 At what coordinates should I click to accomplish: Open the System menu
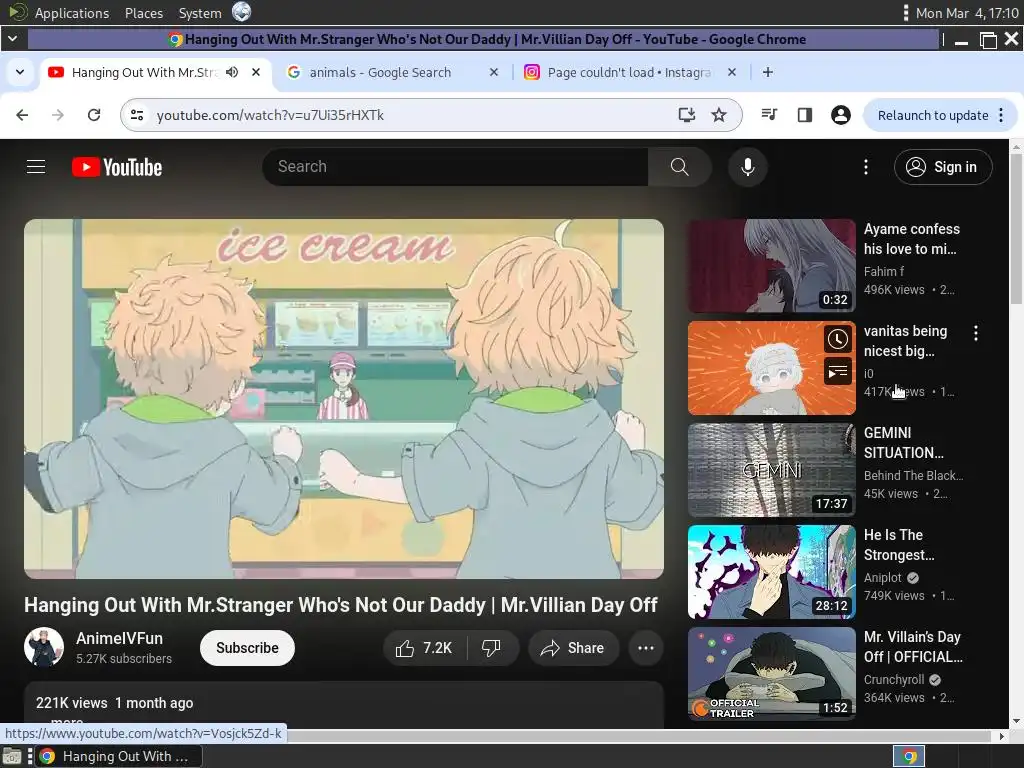pyautogui.click(x=200, y=13)
